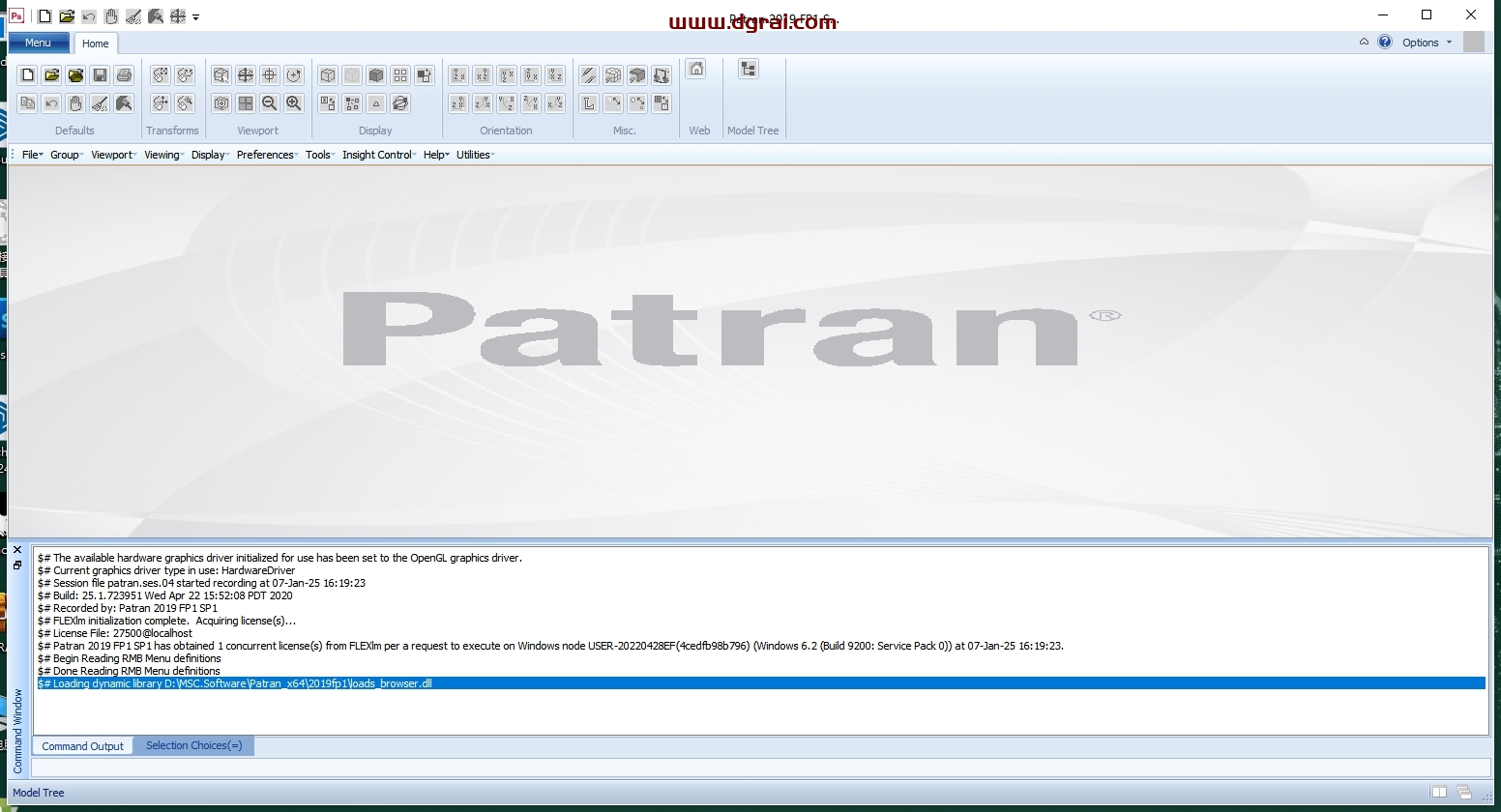
Task: Click the Print icon in Defaults group
Action: (124, 75)
